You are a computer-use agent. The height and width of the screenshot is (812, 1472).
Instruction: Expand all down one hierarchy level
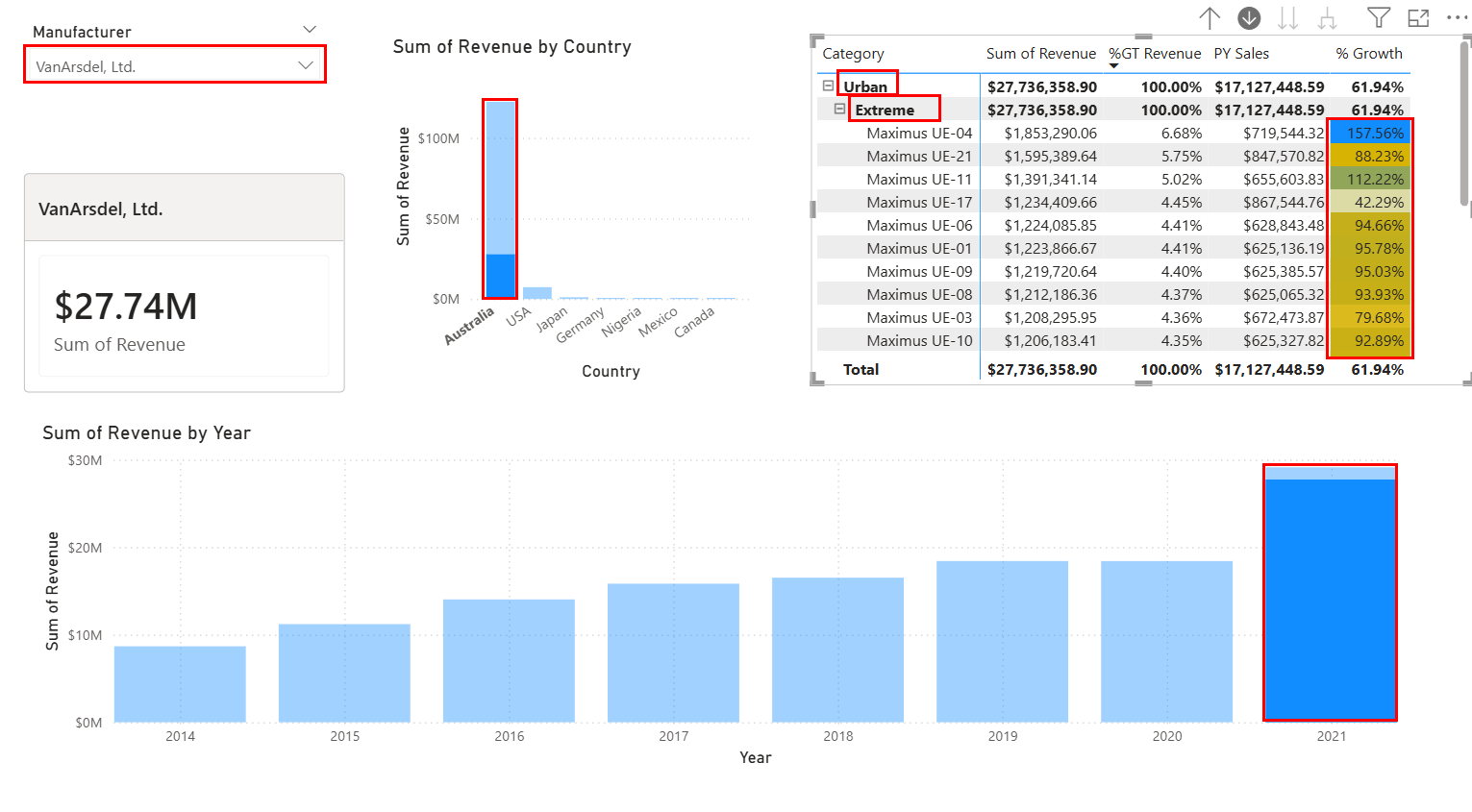point(1328,18)
